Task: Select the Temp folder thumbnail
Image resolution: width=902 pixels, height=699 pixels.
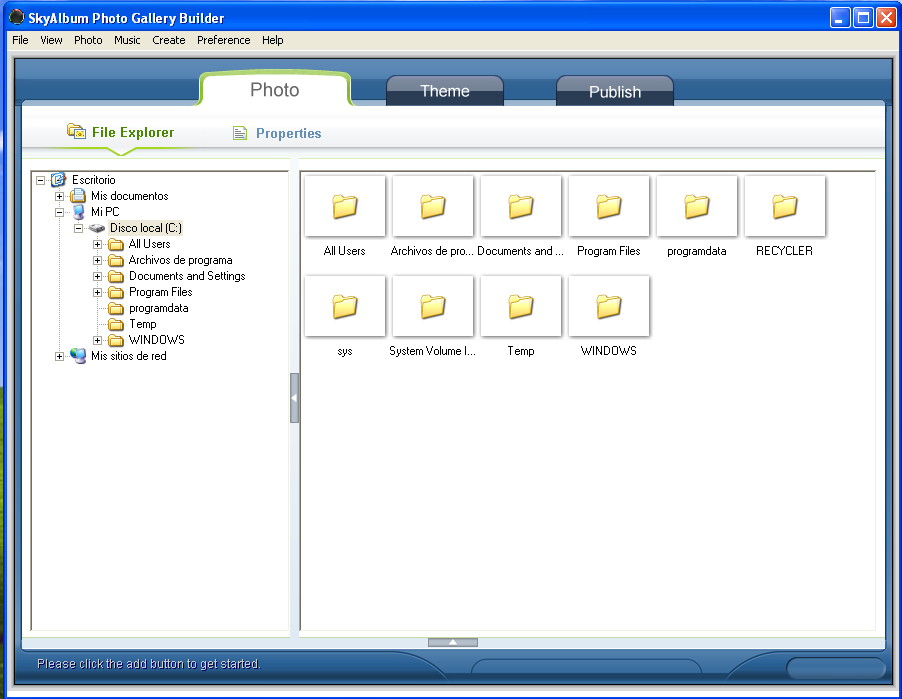Action: click(521, 306)
